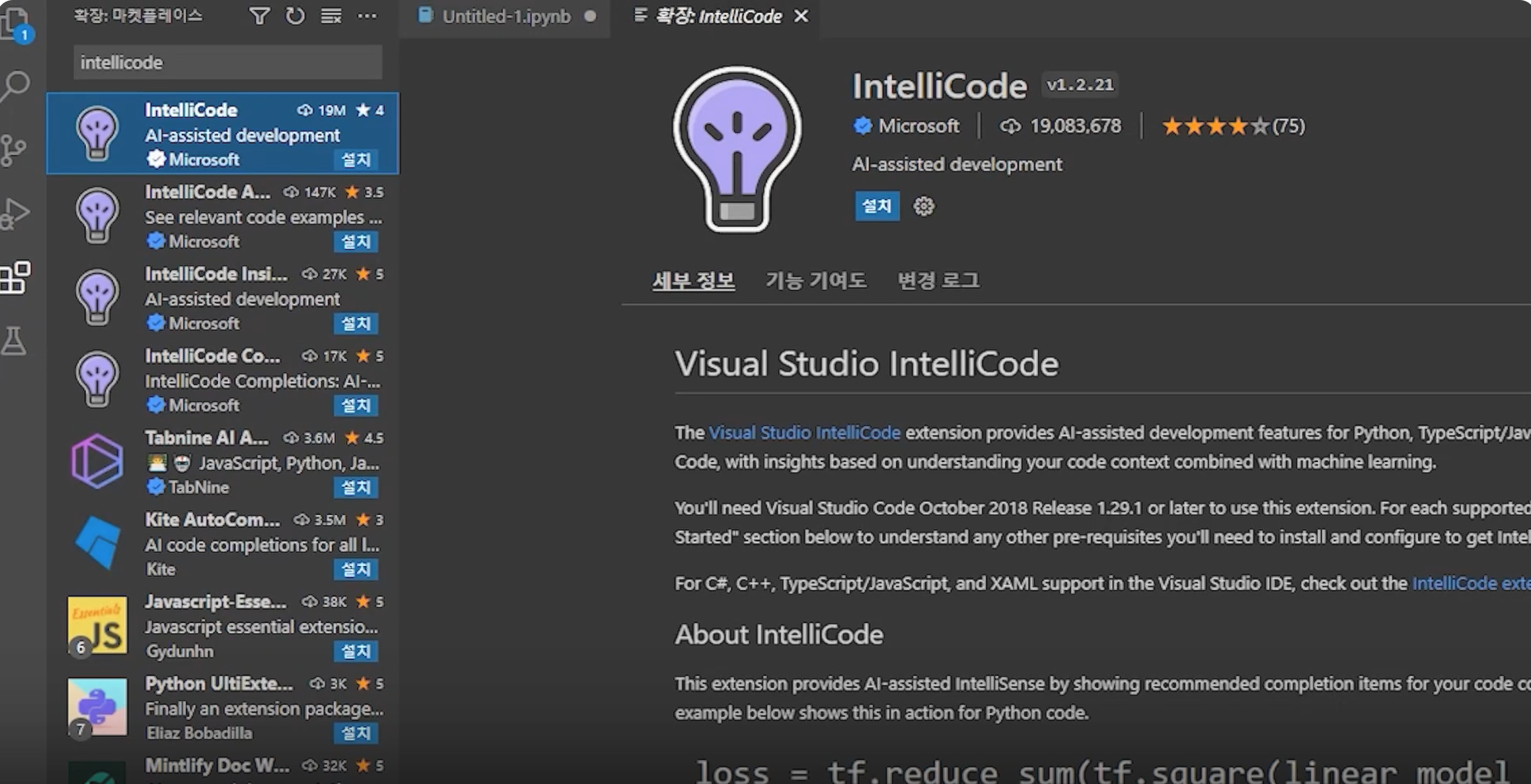Click the About IntelliCode heading
Image resolution: width=1531 pixels, height=784 pixels.
[779, 634]
